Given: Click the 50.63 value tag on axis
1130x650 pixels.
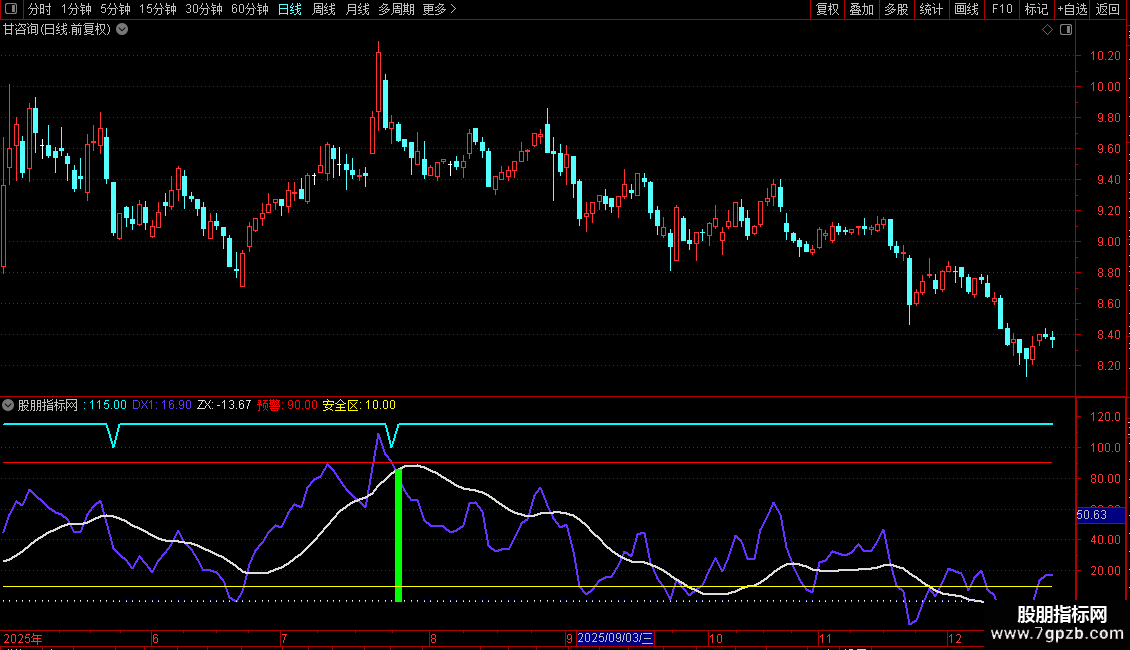Looking at the screenshot, I should coord(1100,515).
